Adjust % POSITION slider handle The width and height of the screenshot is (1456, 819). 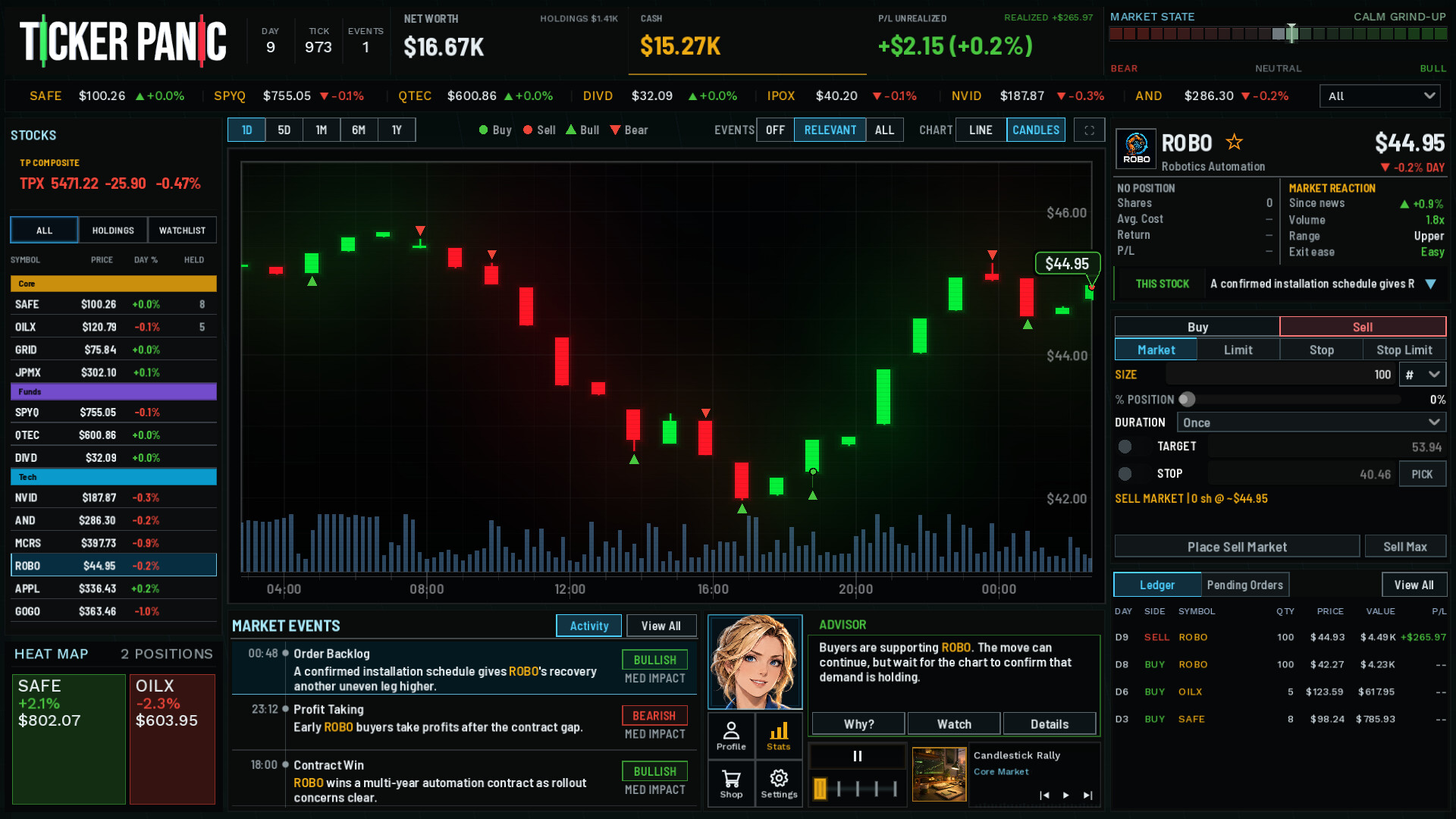pos(1188,400)
